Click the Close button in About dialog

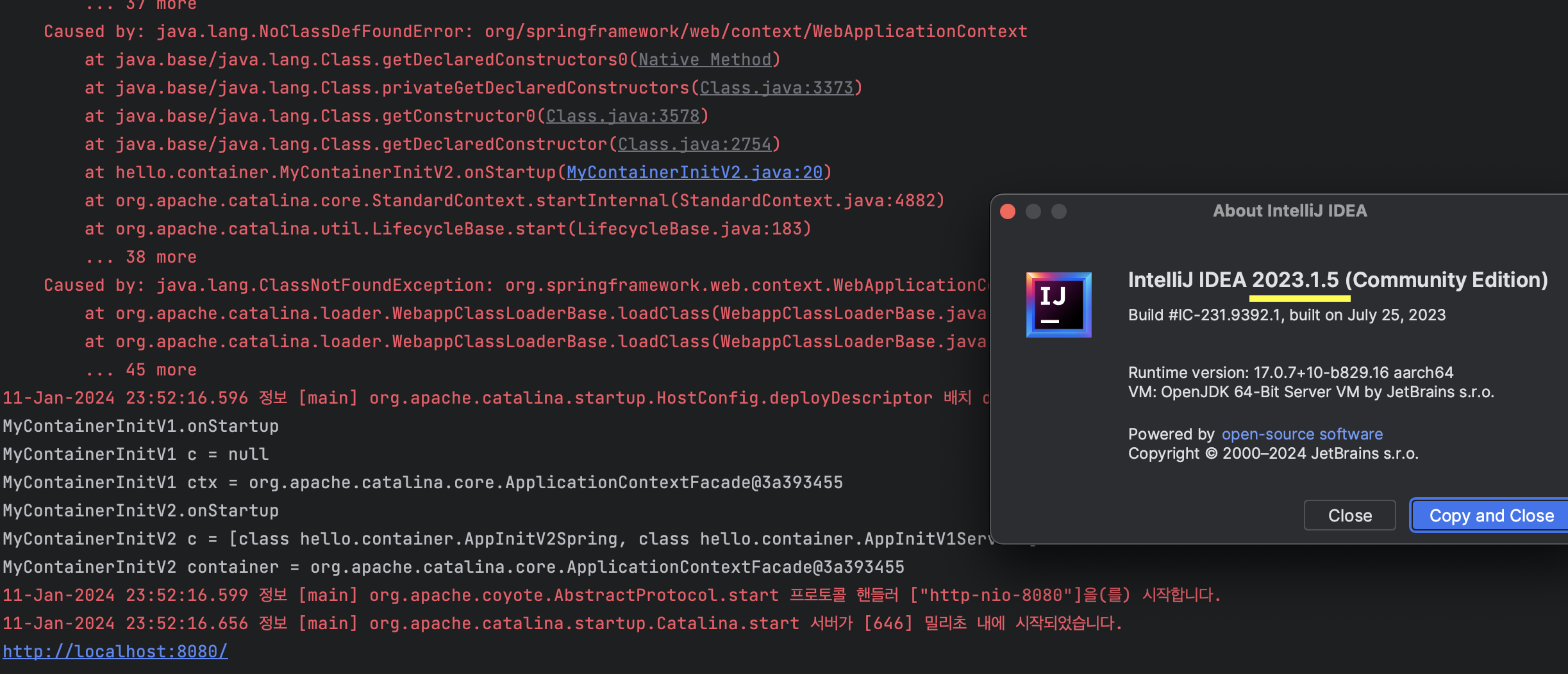(x=1349, y=515)
